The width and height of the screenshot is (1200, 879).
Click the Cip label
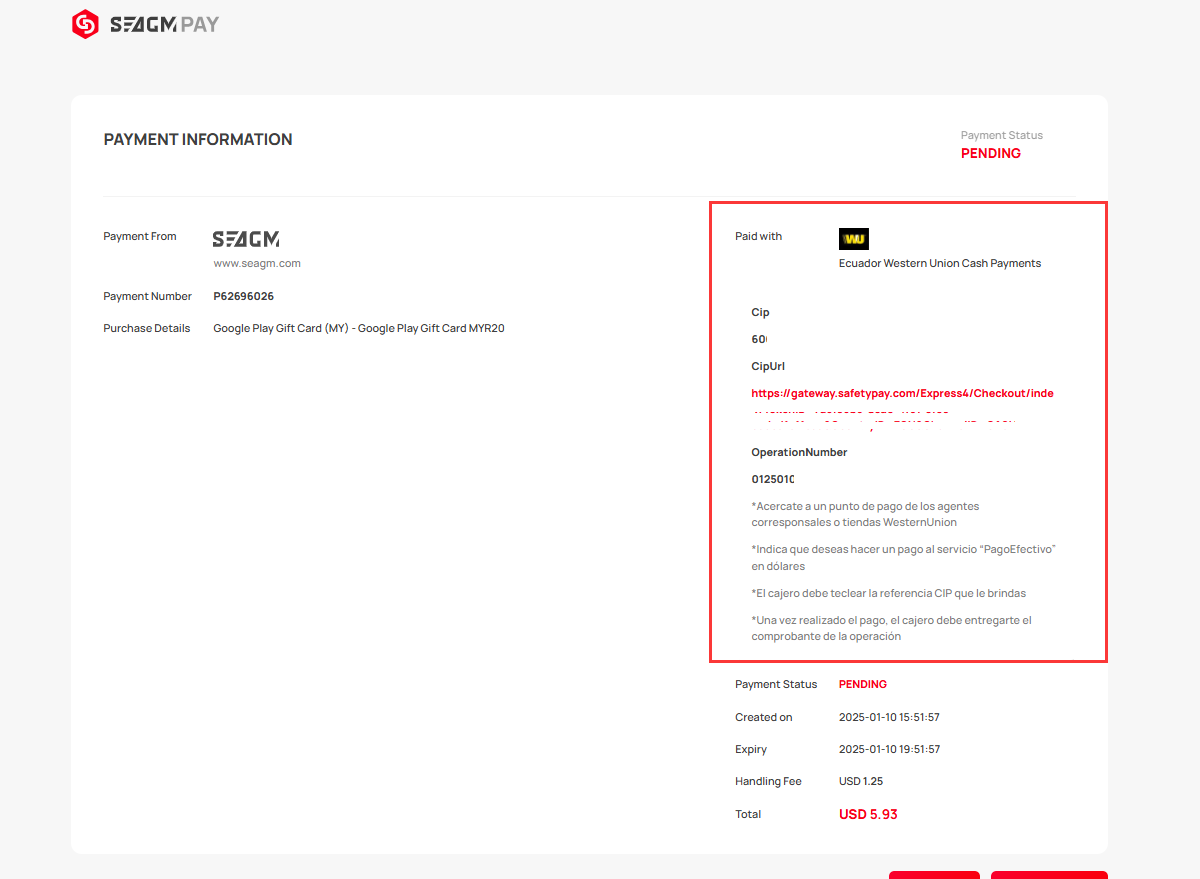[761, 313]
